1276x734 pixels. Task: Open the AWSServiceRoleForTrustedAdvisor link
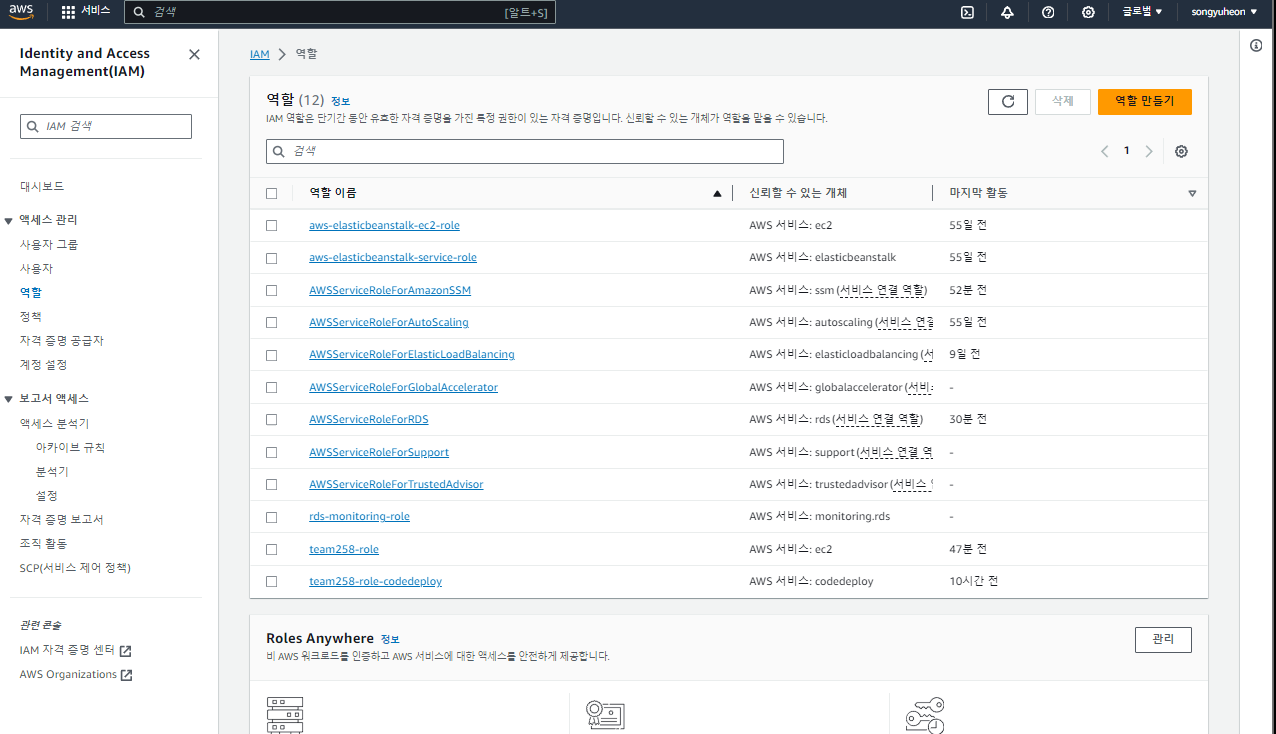tap(396, 484)
